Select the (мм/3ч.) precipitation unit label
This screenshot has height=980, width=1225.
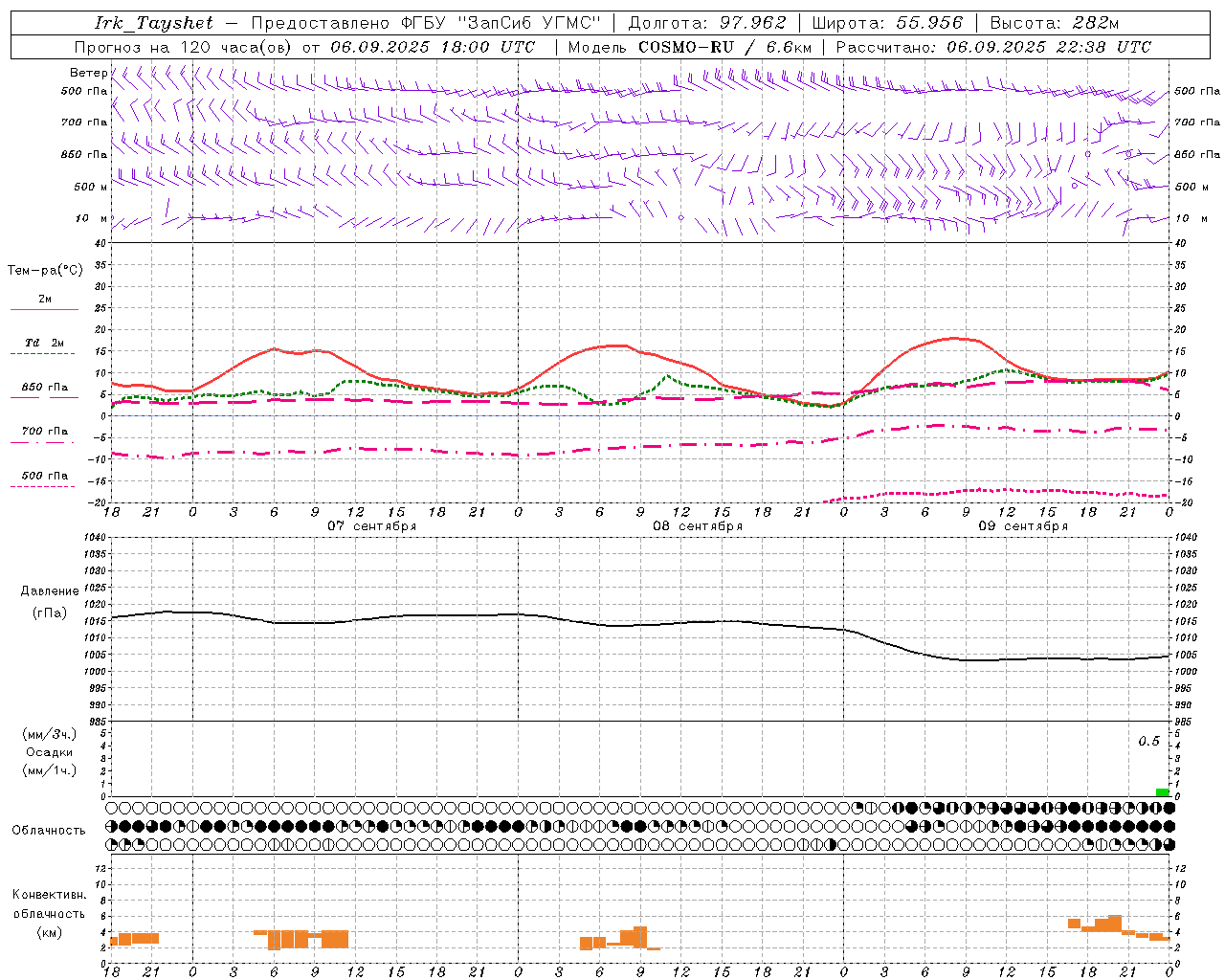click(x=51, y=734)
